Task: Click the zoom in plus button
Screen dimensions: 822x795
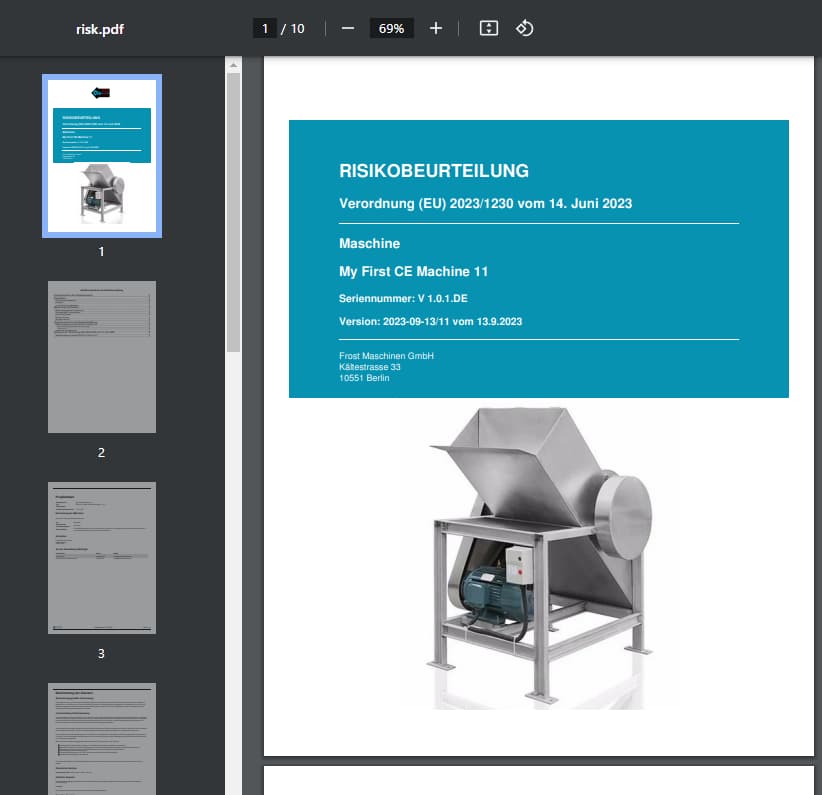Action: pyautogui.click(x=435, y=28)
